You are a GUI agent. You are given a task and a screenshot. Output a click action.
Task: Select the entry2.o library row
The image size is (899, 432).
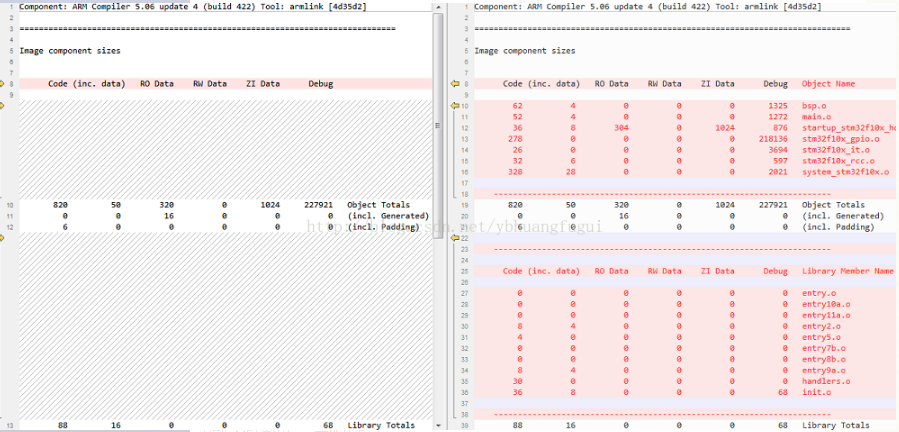click(685, 326)
